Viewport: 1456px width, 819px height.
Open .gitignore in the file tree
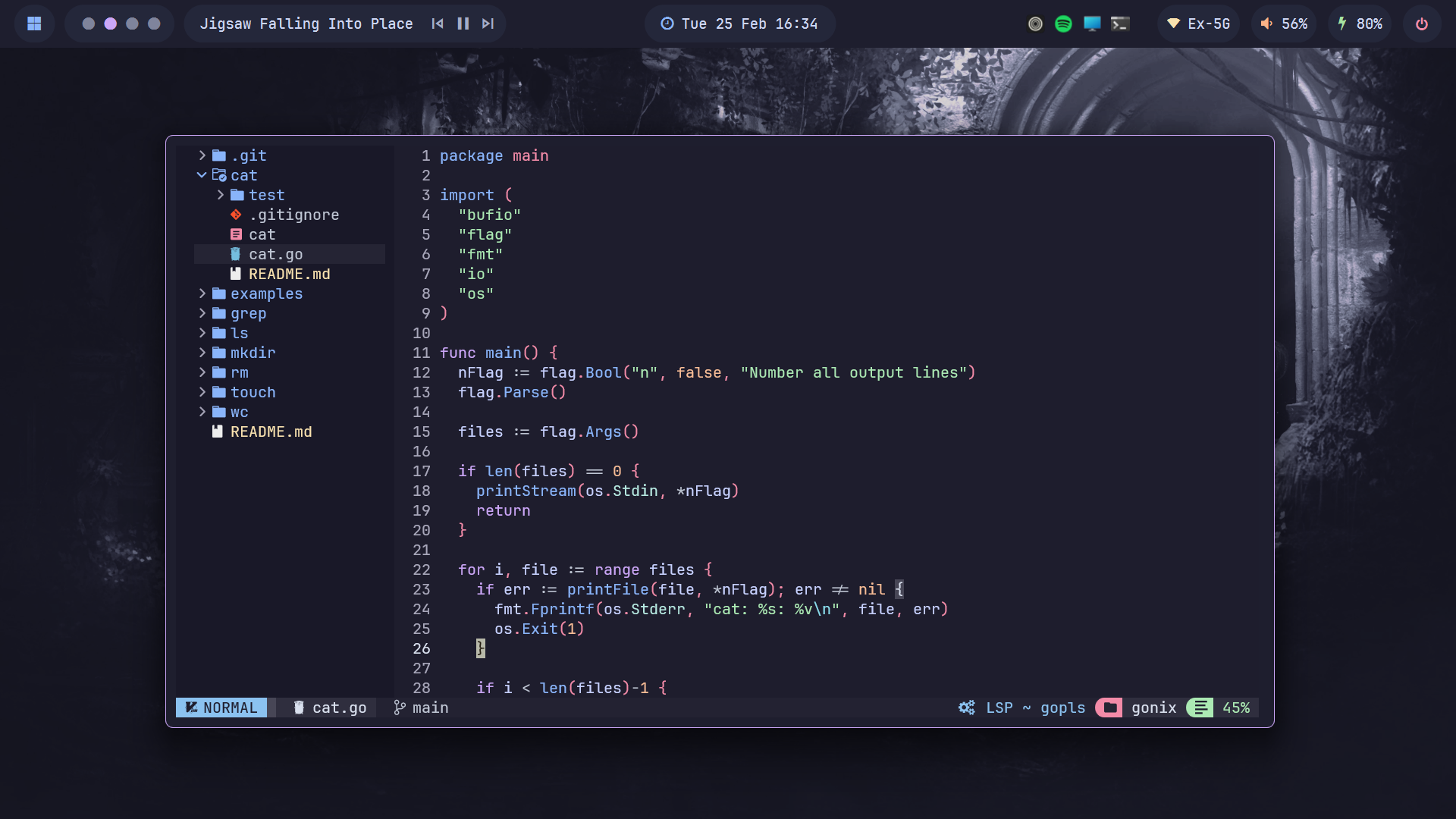[x=293, y=215]
